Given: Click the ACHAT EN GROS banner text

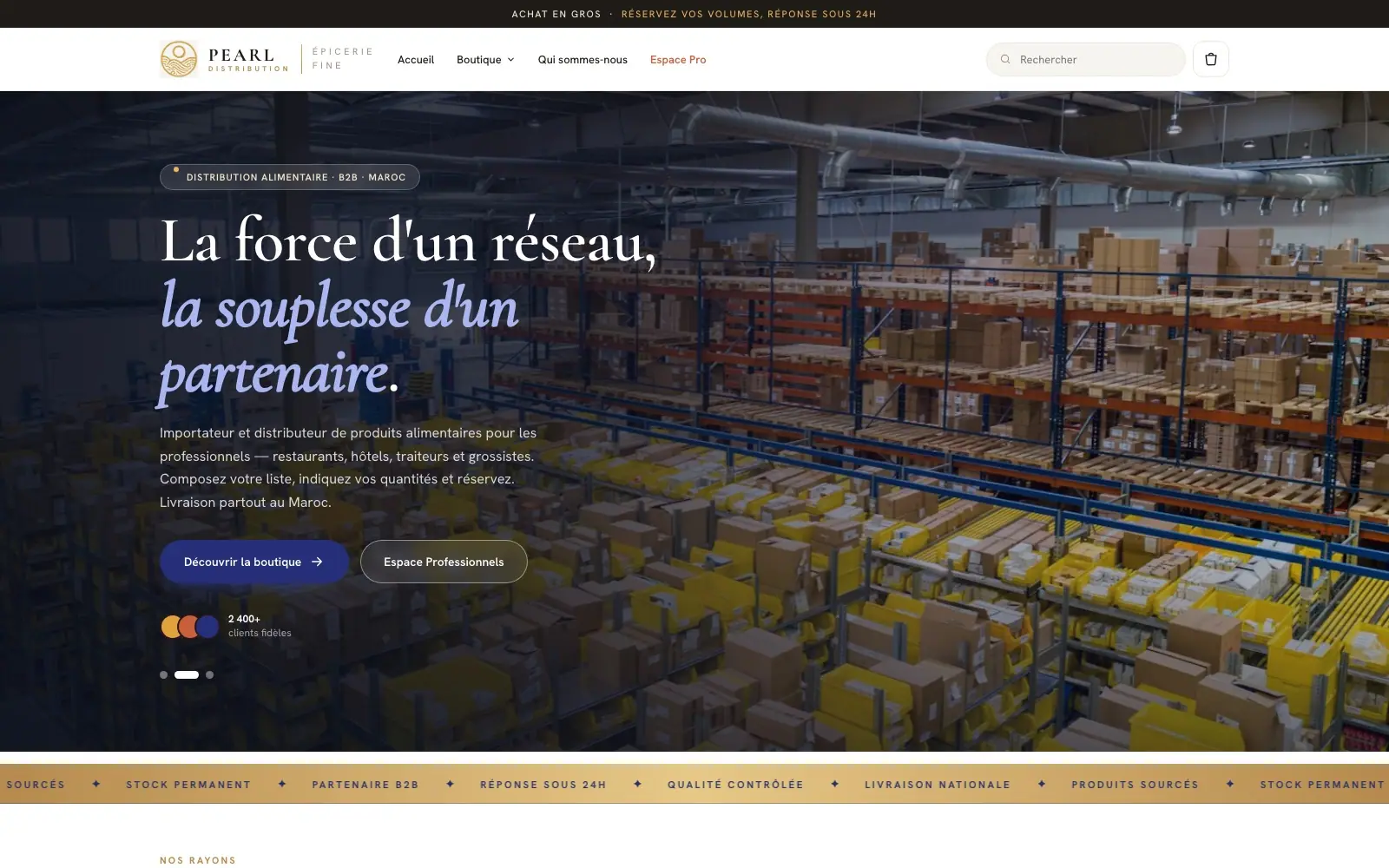Looking at the screenshot, I should point(556,14).
